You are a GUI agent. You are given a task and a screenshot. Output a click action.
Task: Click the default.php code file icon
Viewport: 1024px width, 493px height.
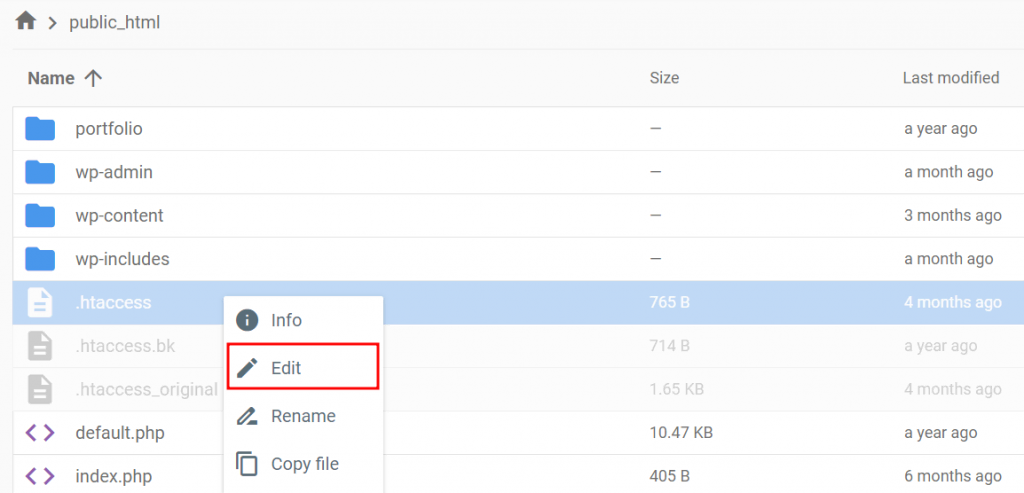(40, 433)
